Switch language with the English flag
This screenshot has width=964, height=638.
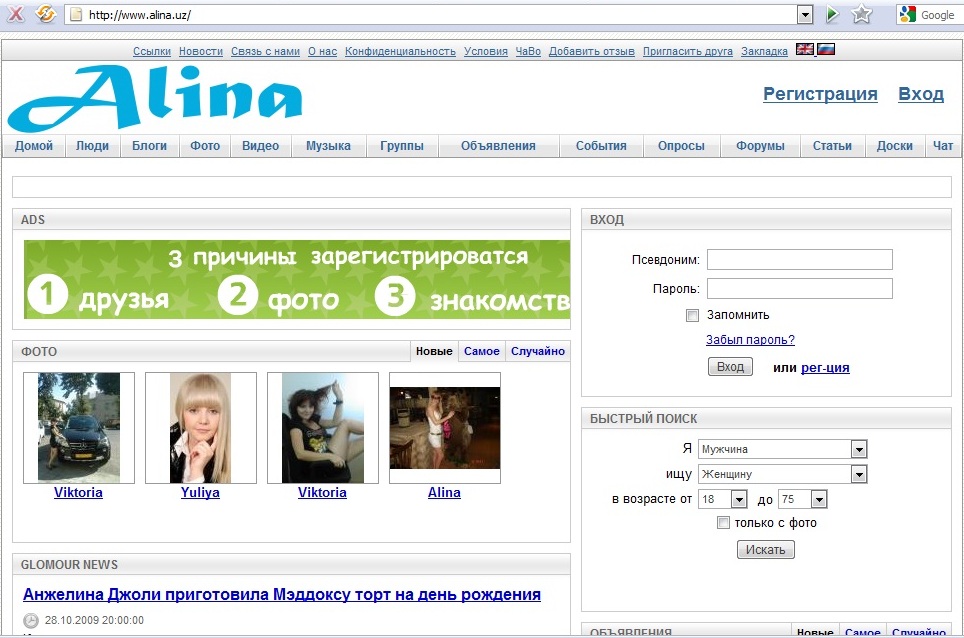tap(805, 49)
